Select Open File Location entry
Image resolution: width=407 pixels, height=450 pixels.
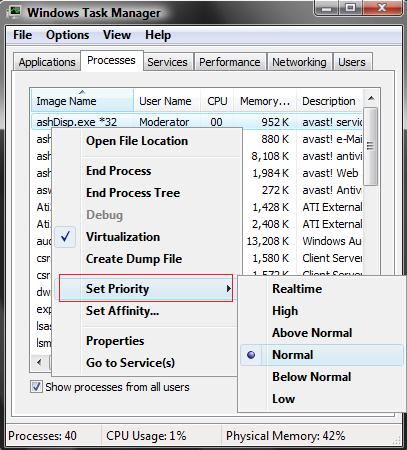click(137, 141)
